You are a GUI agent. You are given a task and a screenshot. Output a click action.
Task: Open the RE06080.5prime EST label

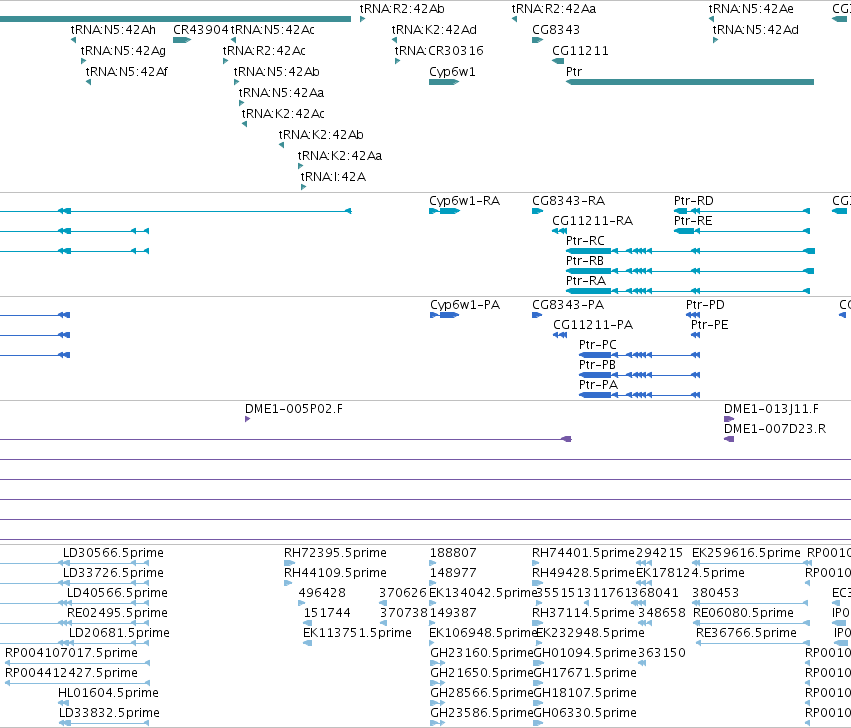(x=743, y=613)
